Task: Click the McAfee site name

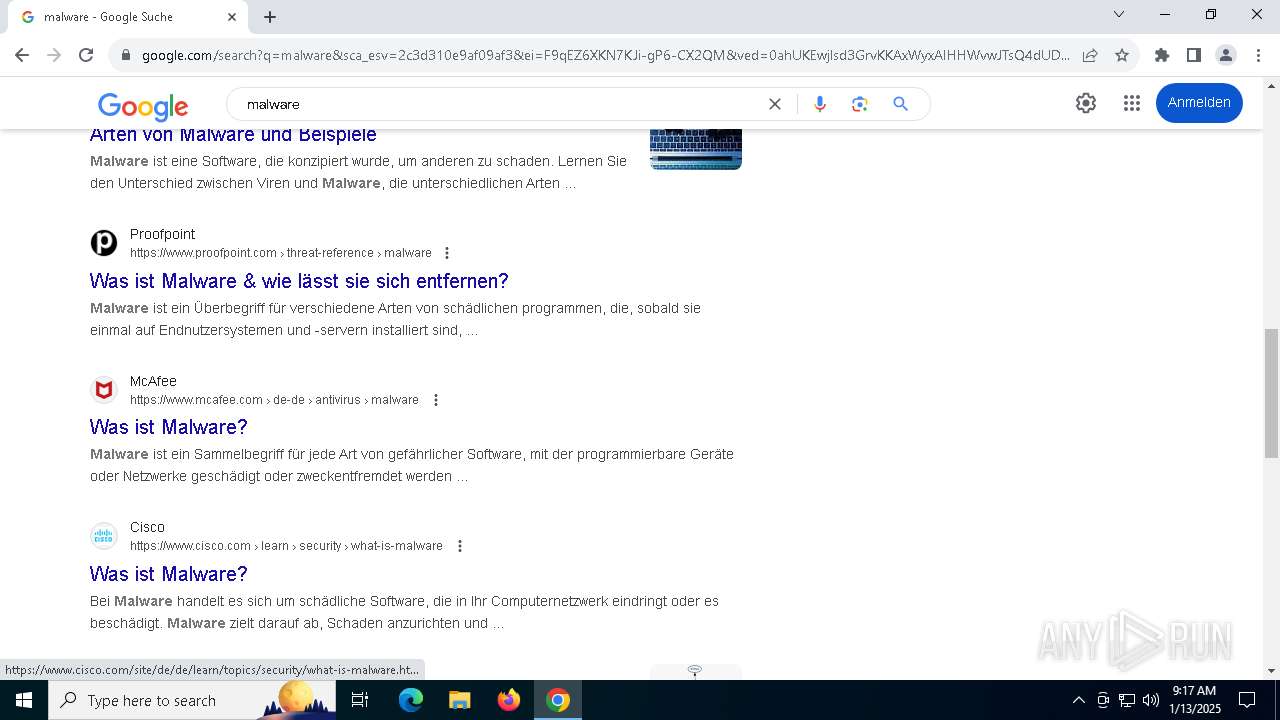Action: 153,381
